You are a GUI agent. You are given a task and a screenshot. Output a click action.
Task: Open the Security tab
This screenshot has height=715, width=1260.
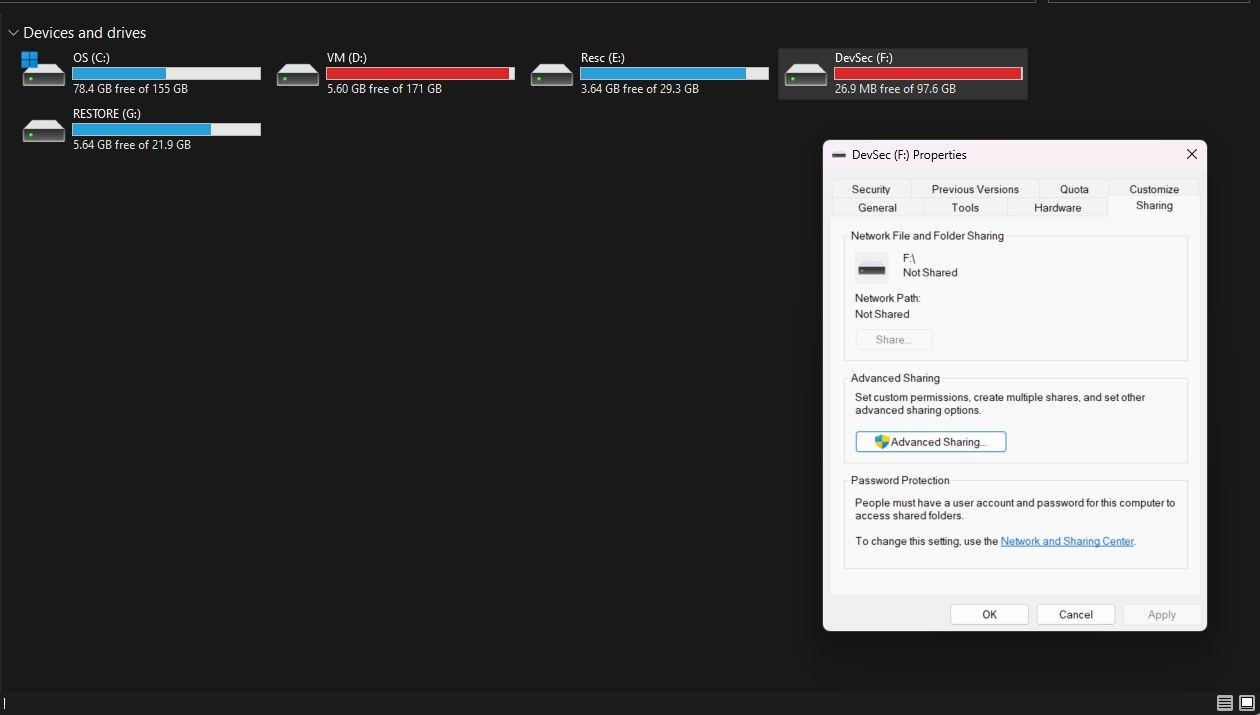[871, 189]
